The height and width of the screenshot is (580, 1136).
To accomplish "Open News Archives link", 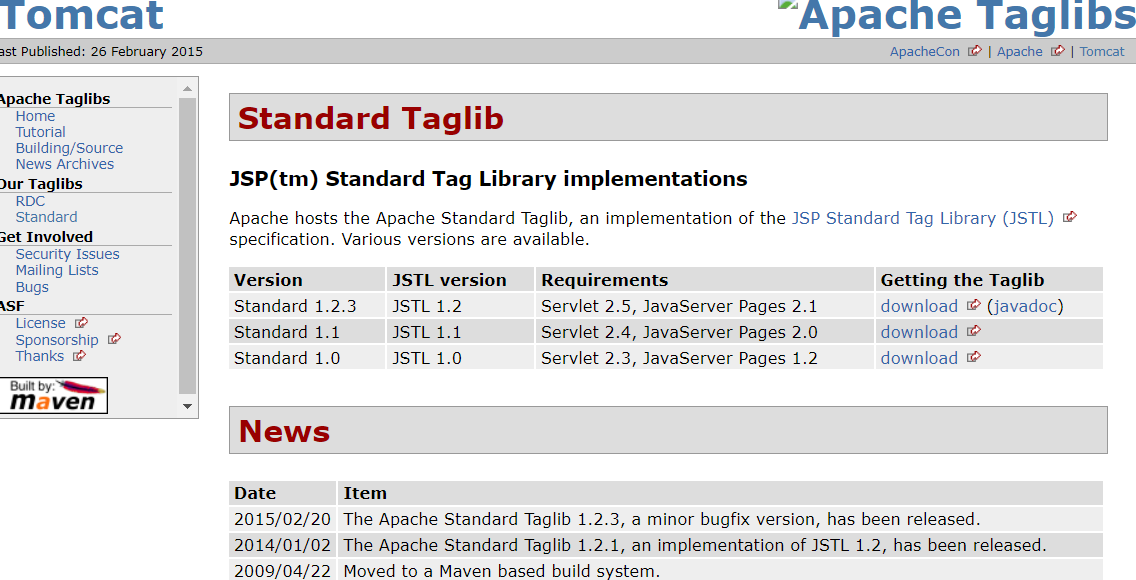I will click(x=64, y=164).
